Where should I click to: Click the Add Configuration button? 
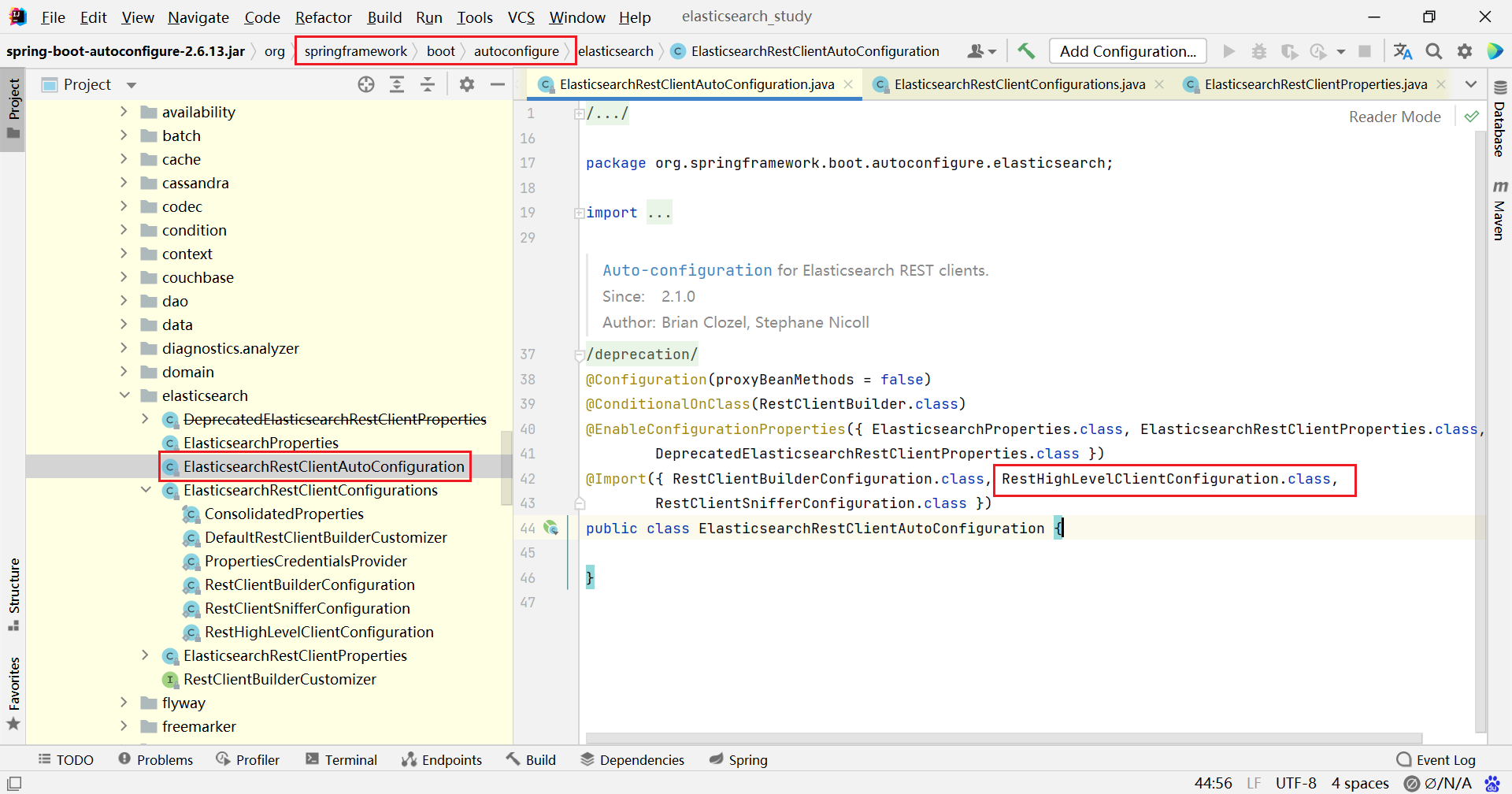pos(1128,51)
